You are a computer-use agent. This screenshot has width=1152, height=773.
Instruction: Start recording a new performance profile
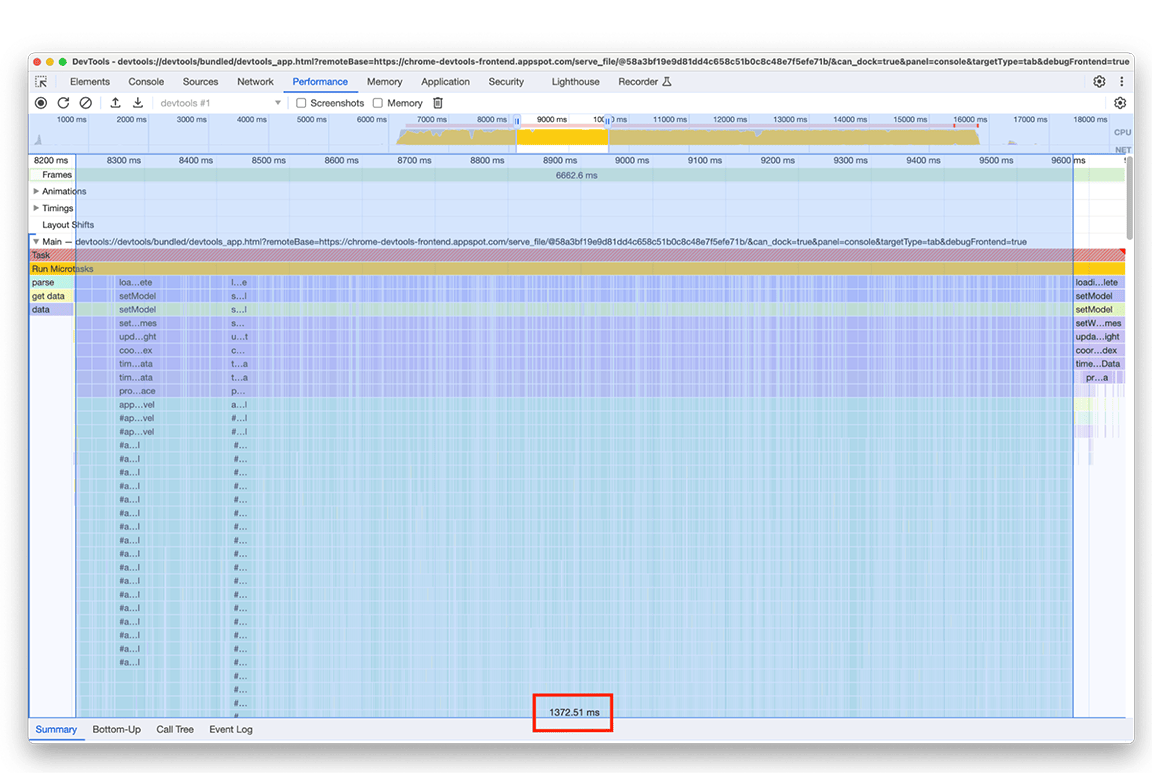tap(40, 102)
